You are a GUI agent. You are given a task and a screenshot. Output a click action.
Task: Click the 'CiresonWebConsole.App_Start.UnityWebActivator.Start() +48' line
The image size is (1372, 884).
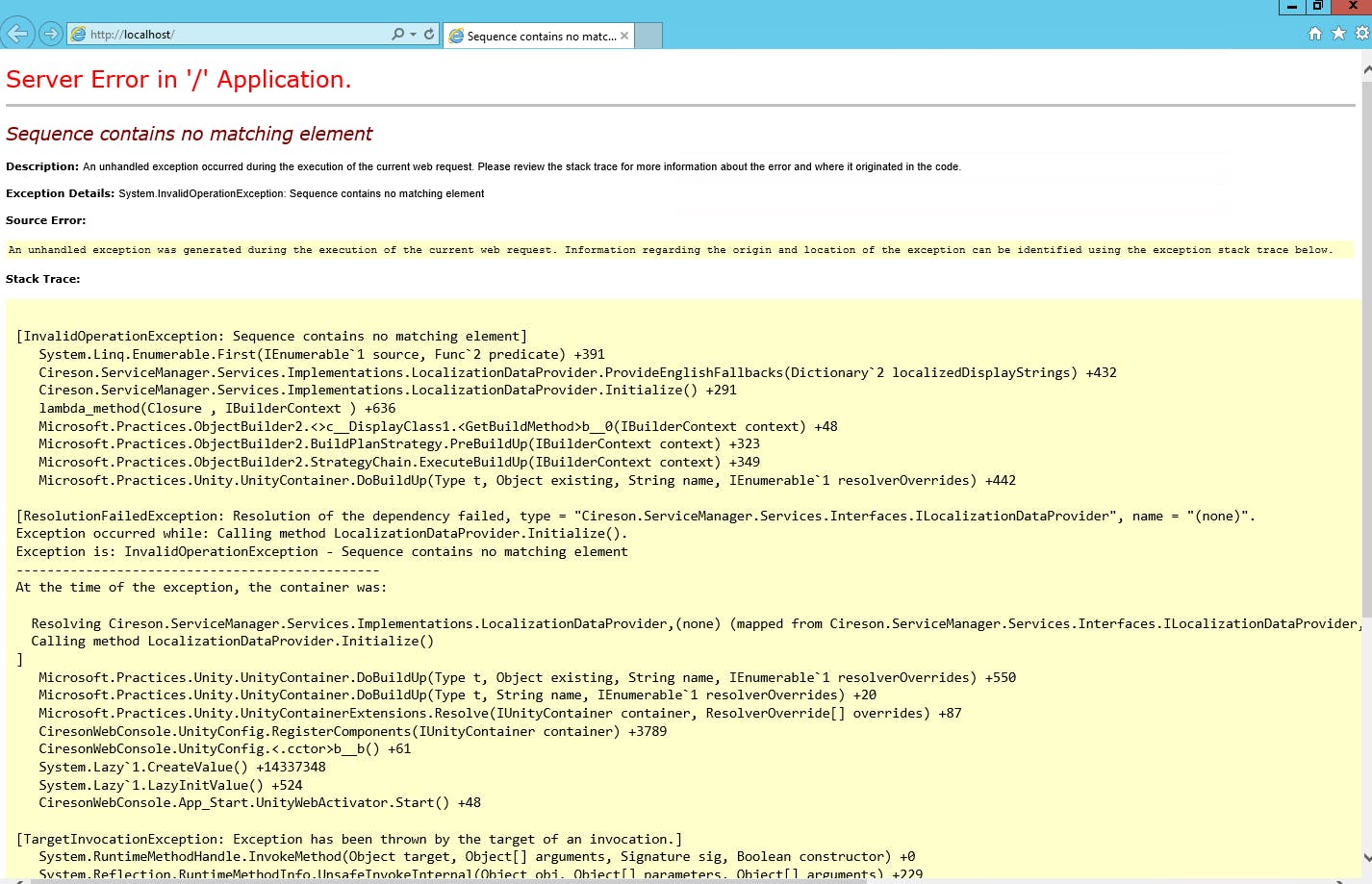[260, 802]
